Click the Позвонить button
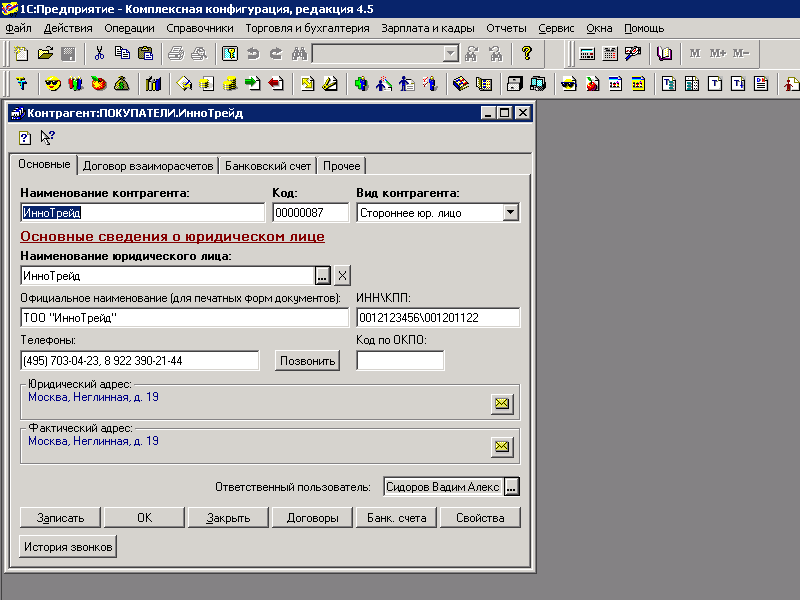This screenshot has height=600, width=800. pos(307,361)
